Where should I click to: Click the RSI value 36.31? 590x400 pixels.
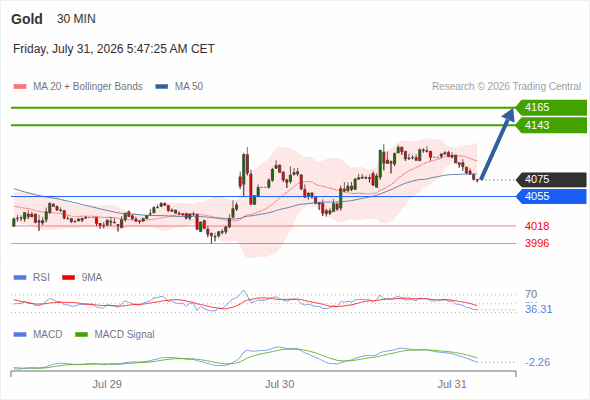538,309
